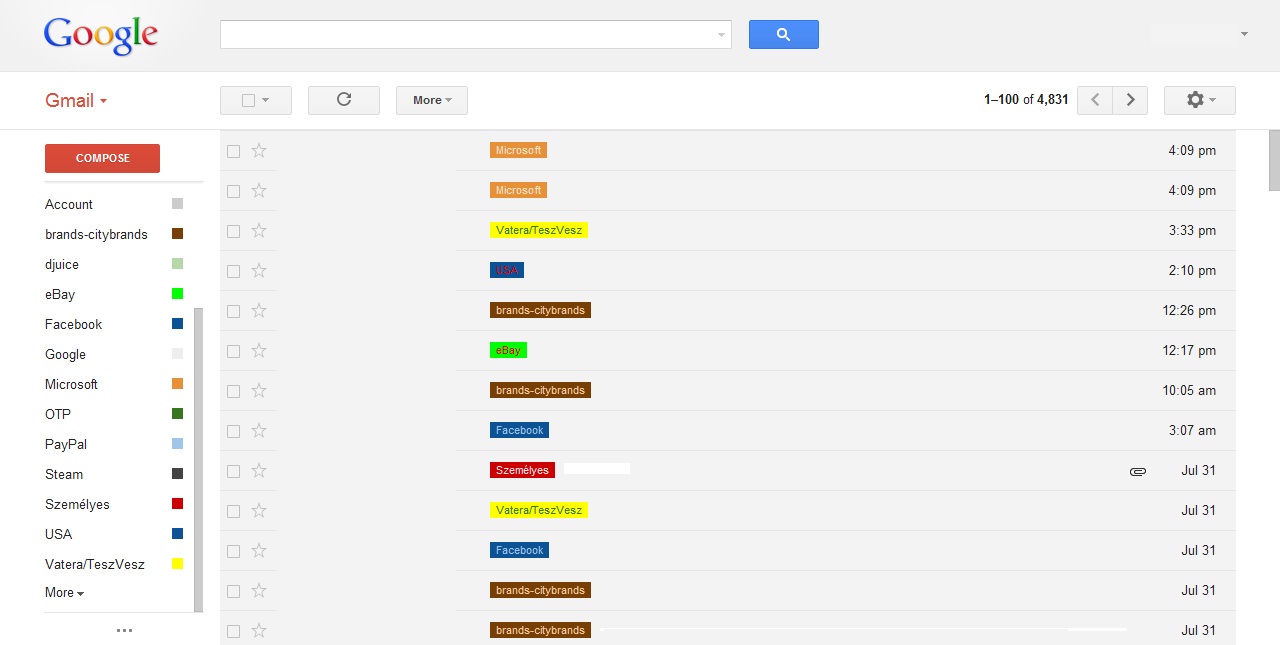1280x645 pixels.
Task: Check the brands-citybrands 10:05 am email checkbox
Action: pyautogui.click(x=233, y=391)
